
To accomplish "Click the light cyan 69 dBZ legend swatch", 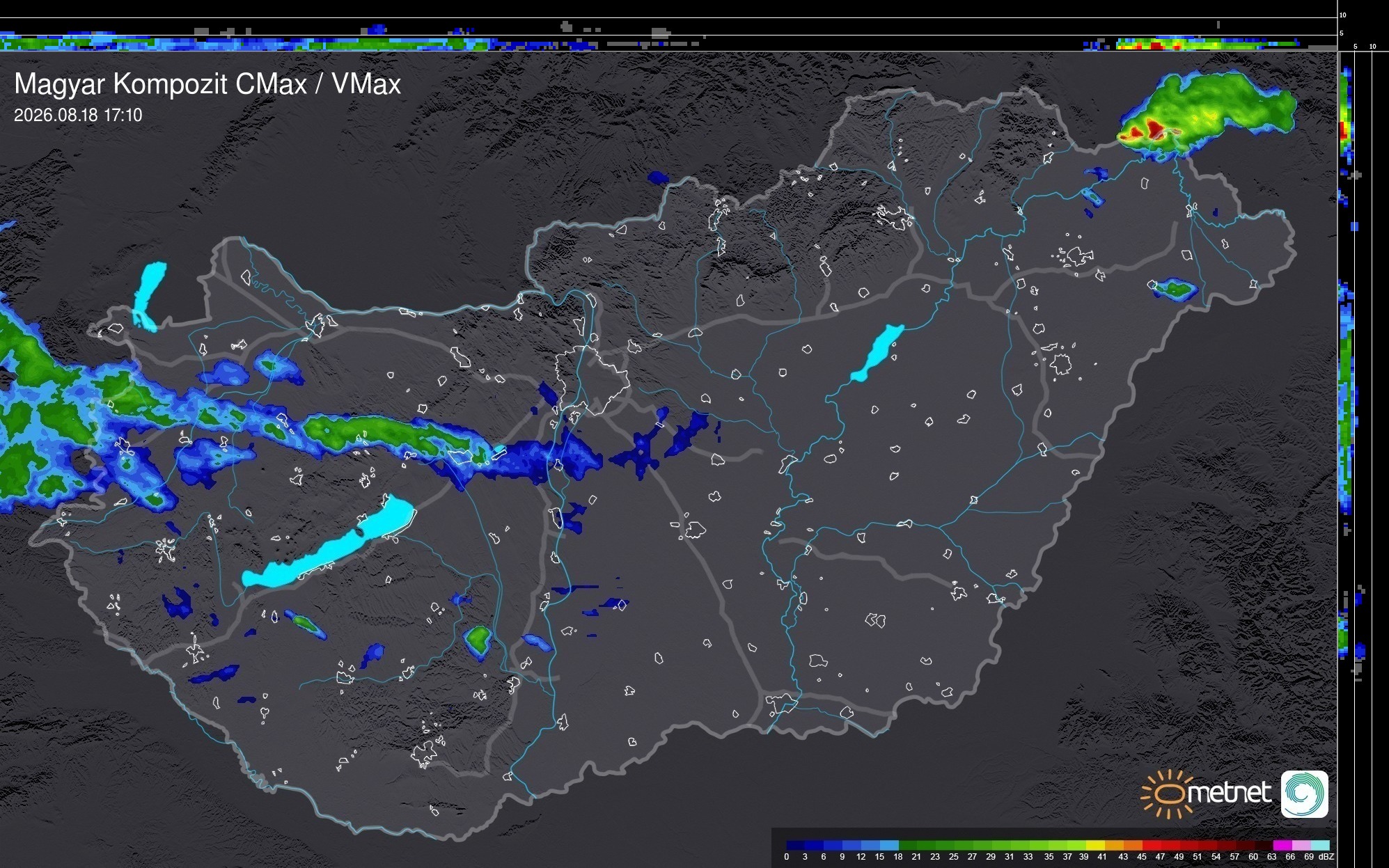I will click(x=1320, y=845).
